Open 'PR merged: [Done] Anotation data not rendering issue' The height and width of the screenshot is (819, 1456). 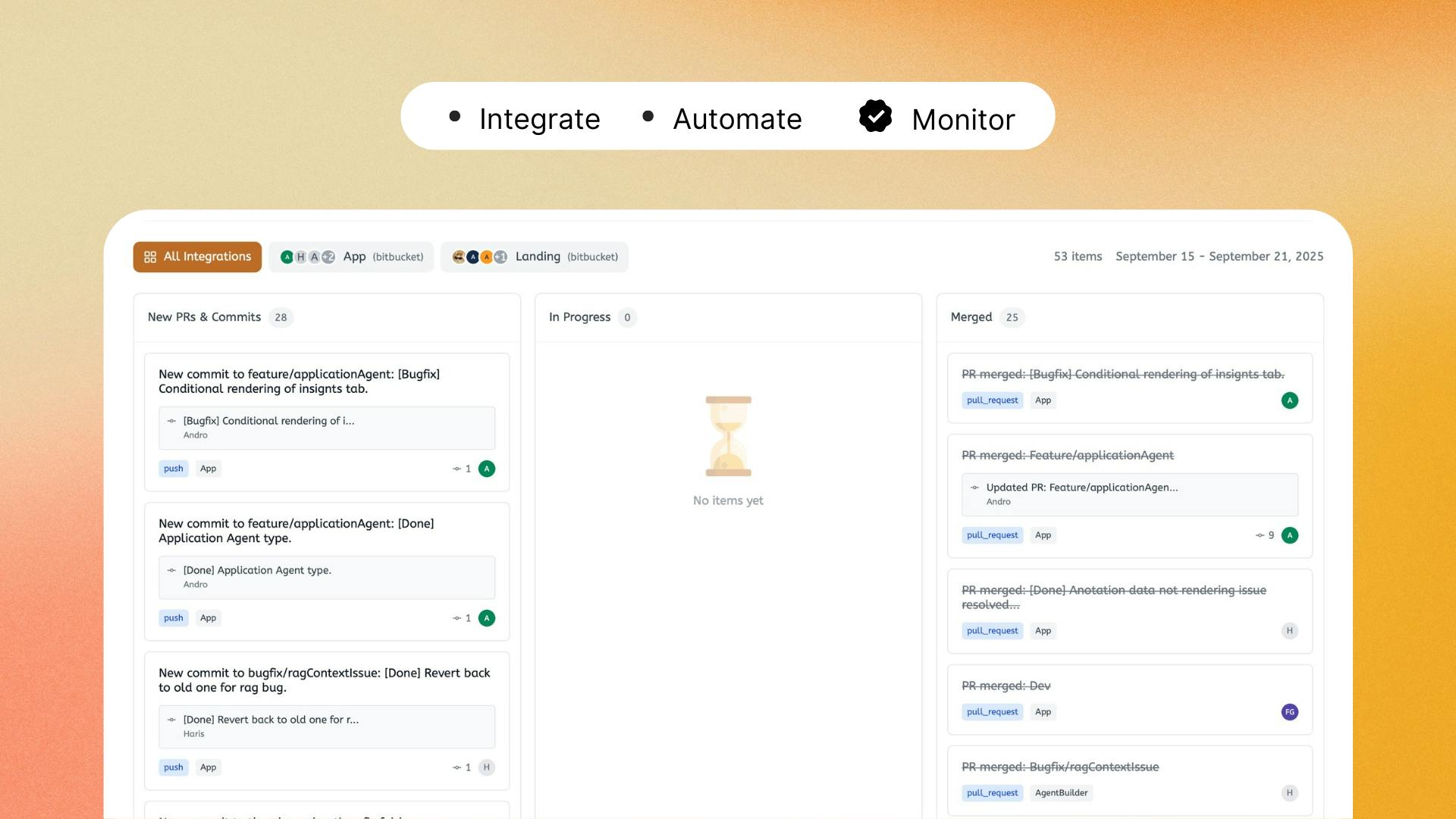pos(1114,598)
